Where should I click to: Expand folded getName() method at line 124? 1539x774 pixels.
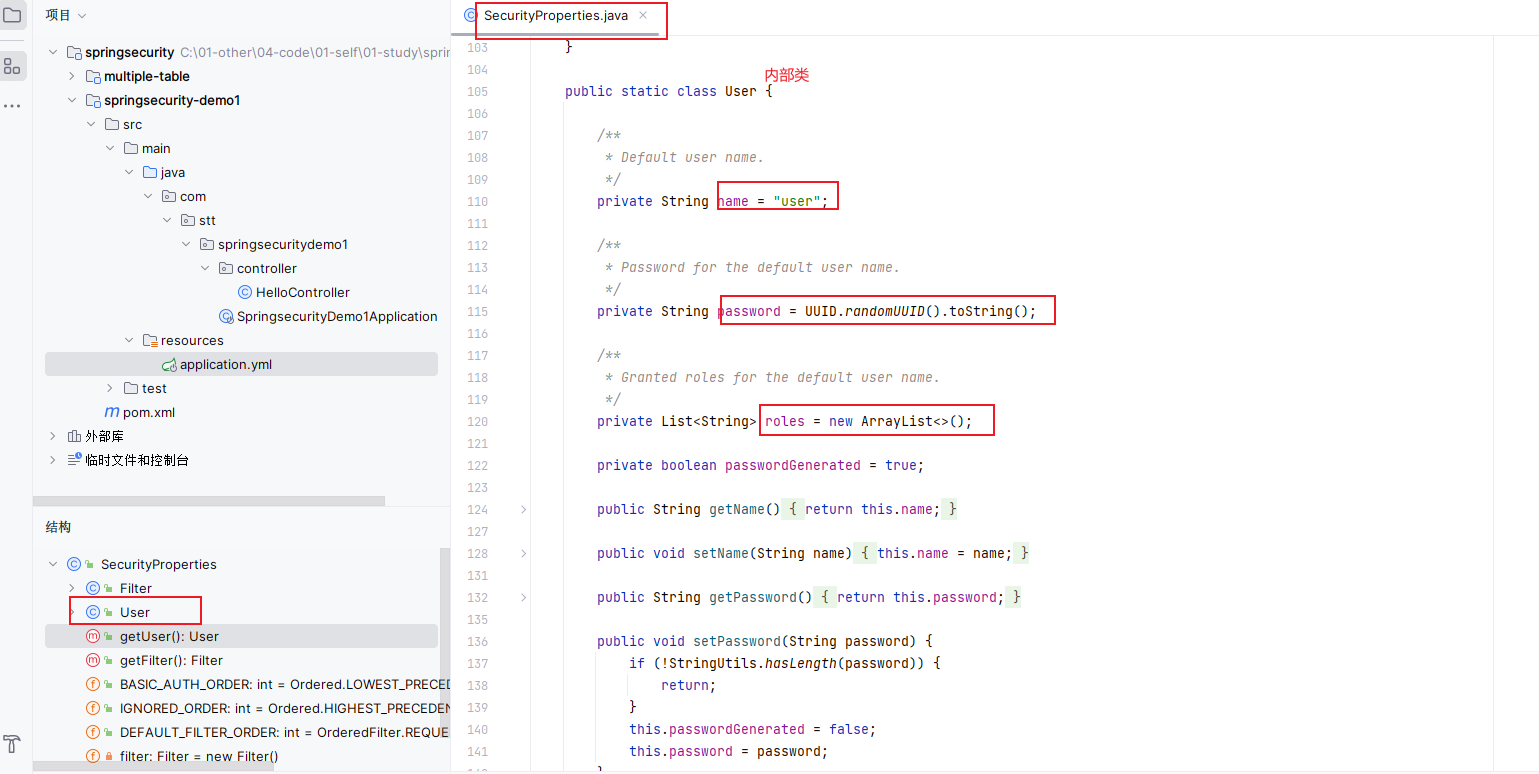(x=523, y=509)
